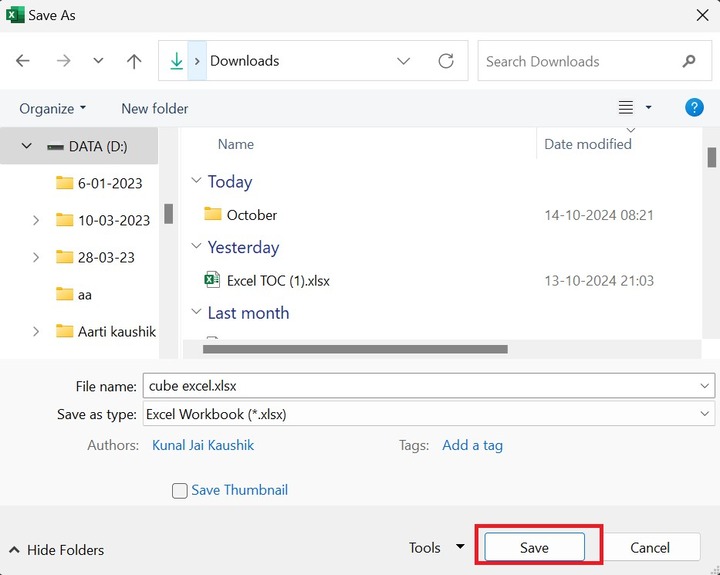Select the Excel TOC (1).xlsx file
This screenshot has height=575, width=720.
(x=278, y=281)
